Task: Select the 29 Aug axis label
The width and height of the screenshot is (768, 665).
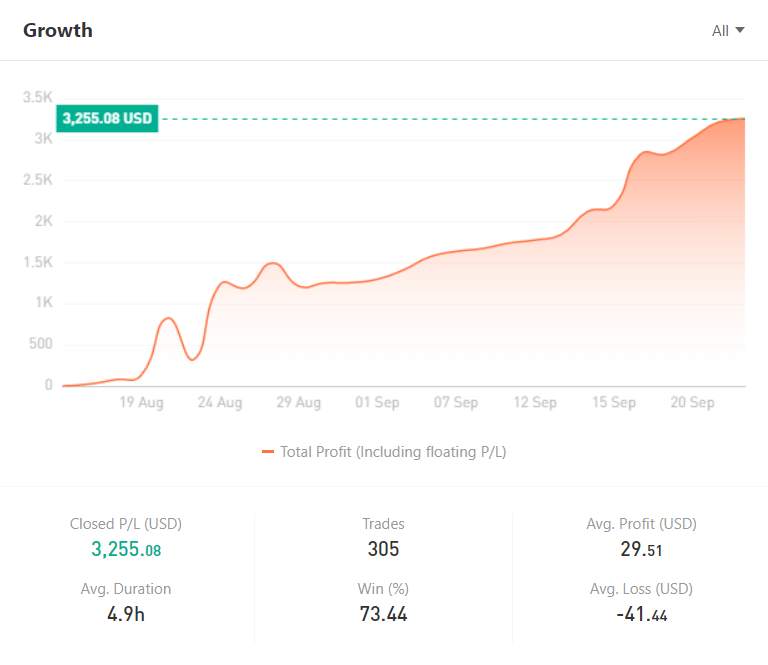Action: (x=299, y=403)
